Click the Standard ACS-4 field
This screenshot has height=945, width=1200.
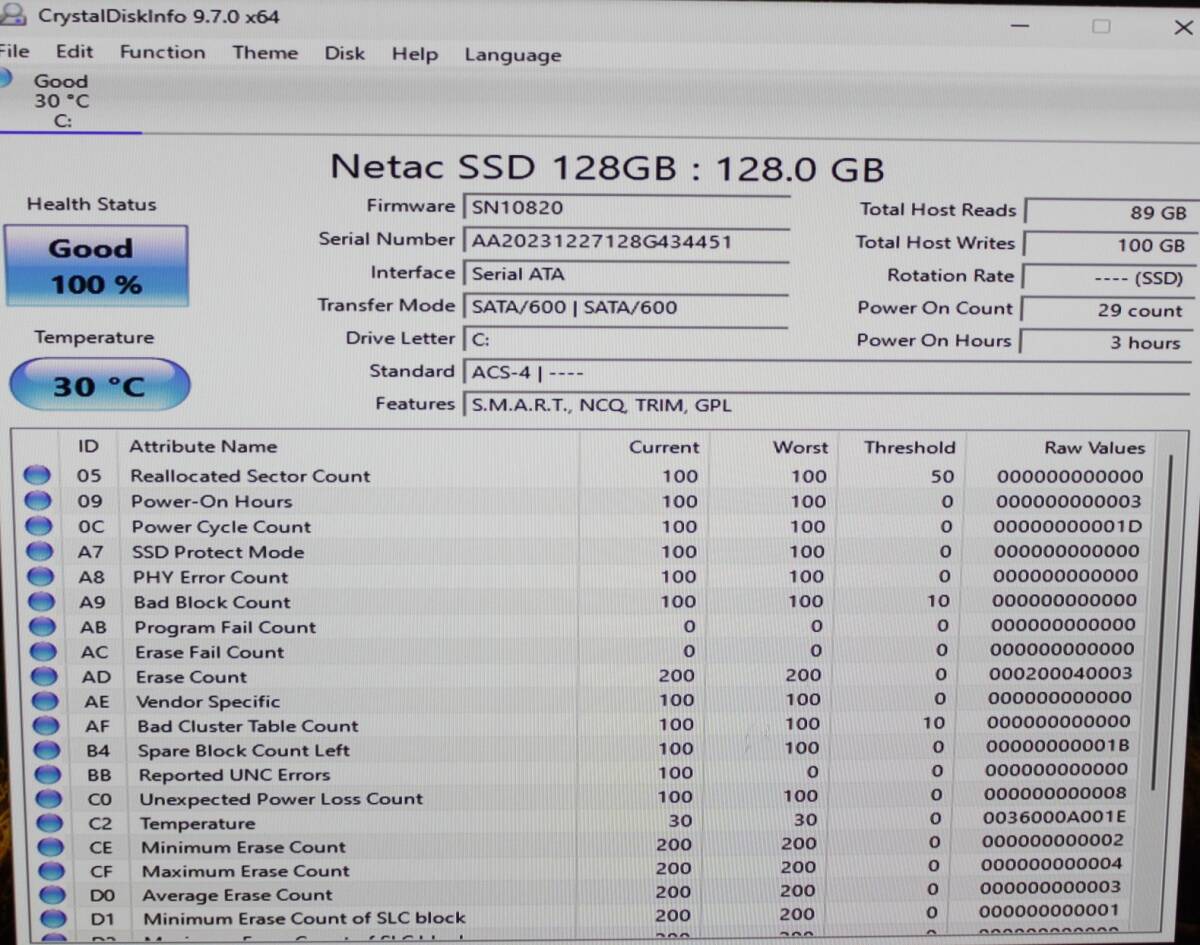(x=828, y=373)
